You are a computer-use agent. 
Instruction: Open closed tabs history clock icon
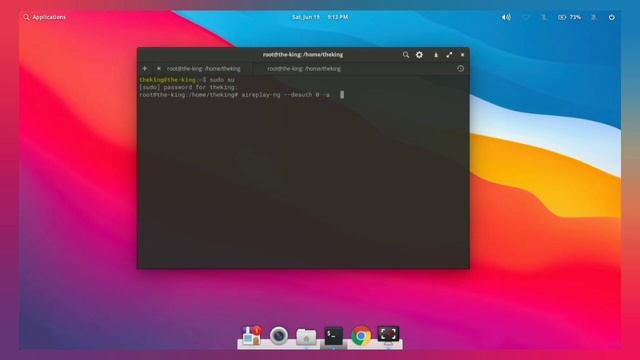[x=460, y=69]
